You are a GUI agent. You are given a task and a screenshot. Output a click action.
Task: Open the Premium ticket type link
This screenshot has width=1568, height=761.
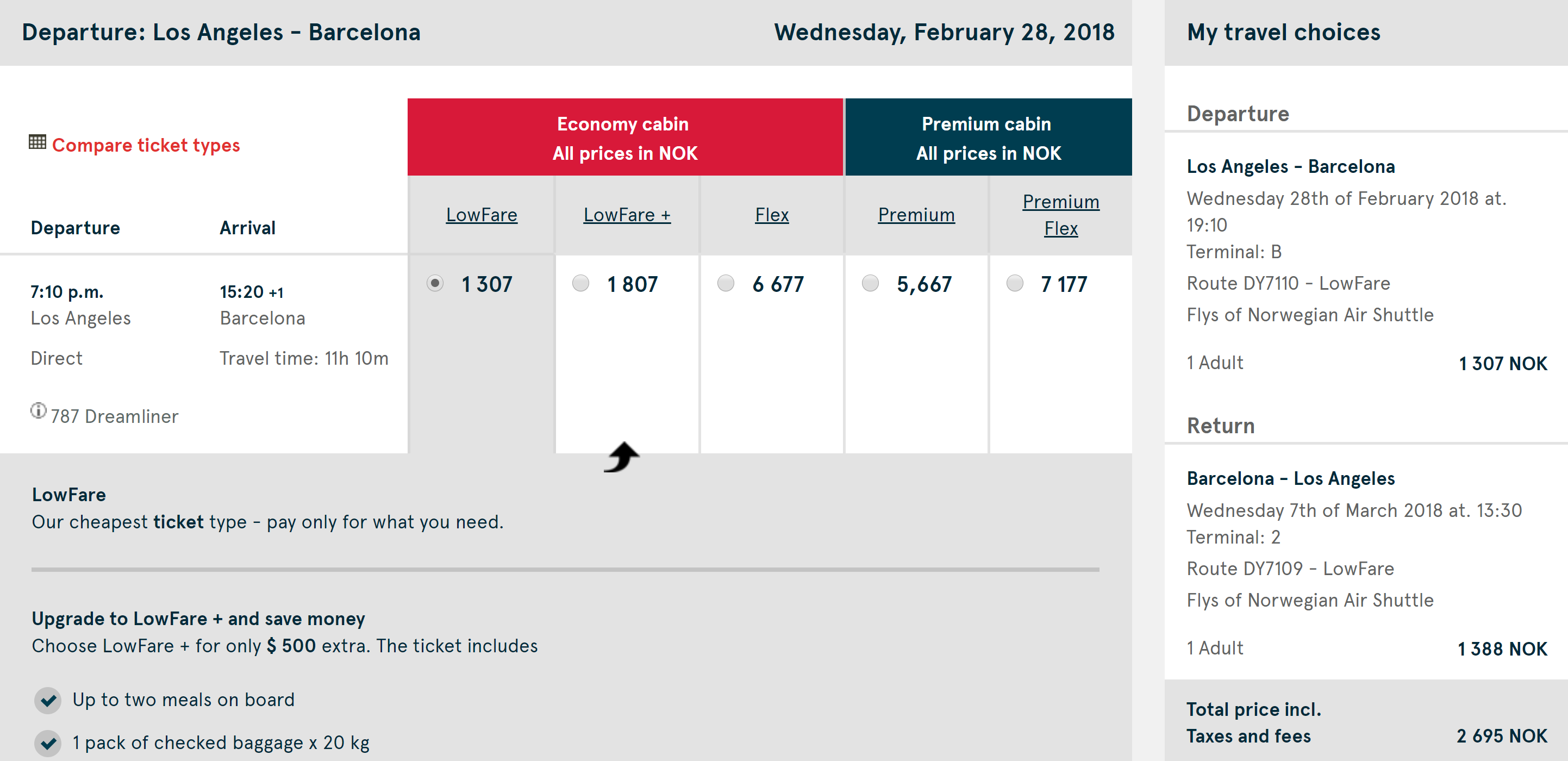pos(916,215)
